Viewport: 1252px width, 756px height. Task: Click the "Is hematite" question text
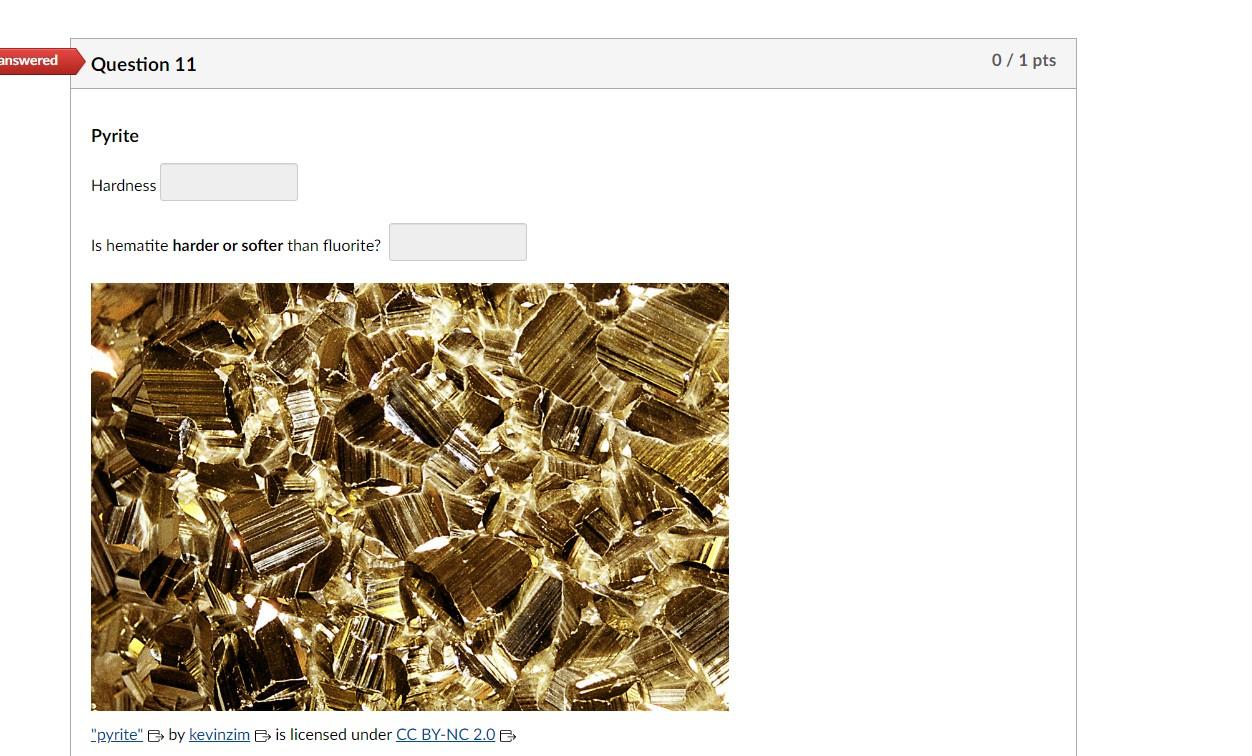click(130, 245)
